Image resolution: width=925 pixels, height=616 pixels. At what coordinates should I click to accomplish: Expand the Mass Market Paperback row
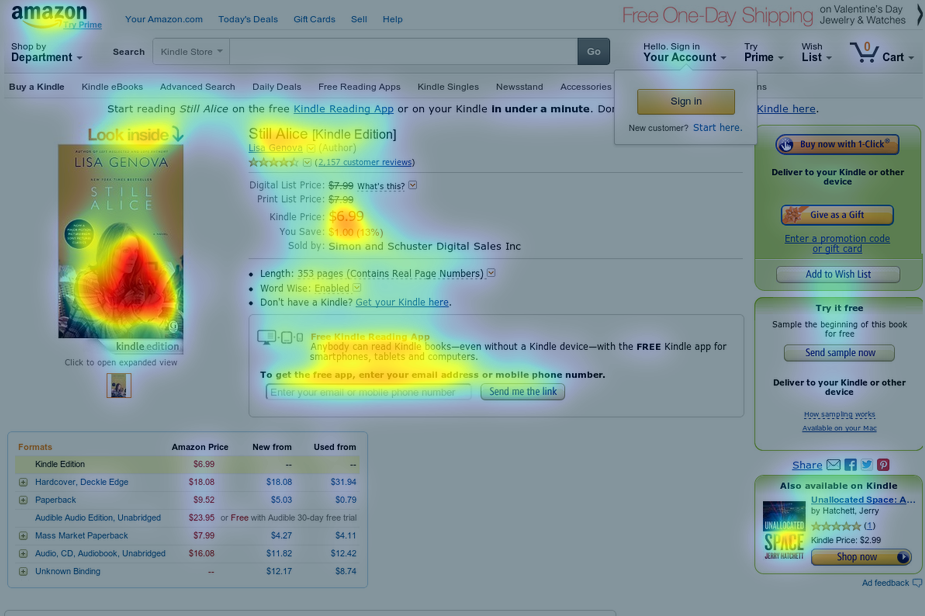[23, 536]
